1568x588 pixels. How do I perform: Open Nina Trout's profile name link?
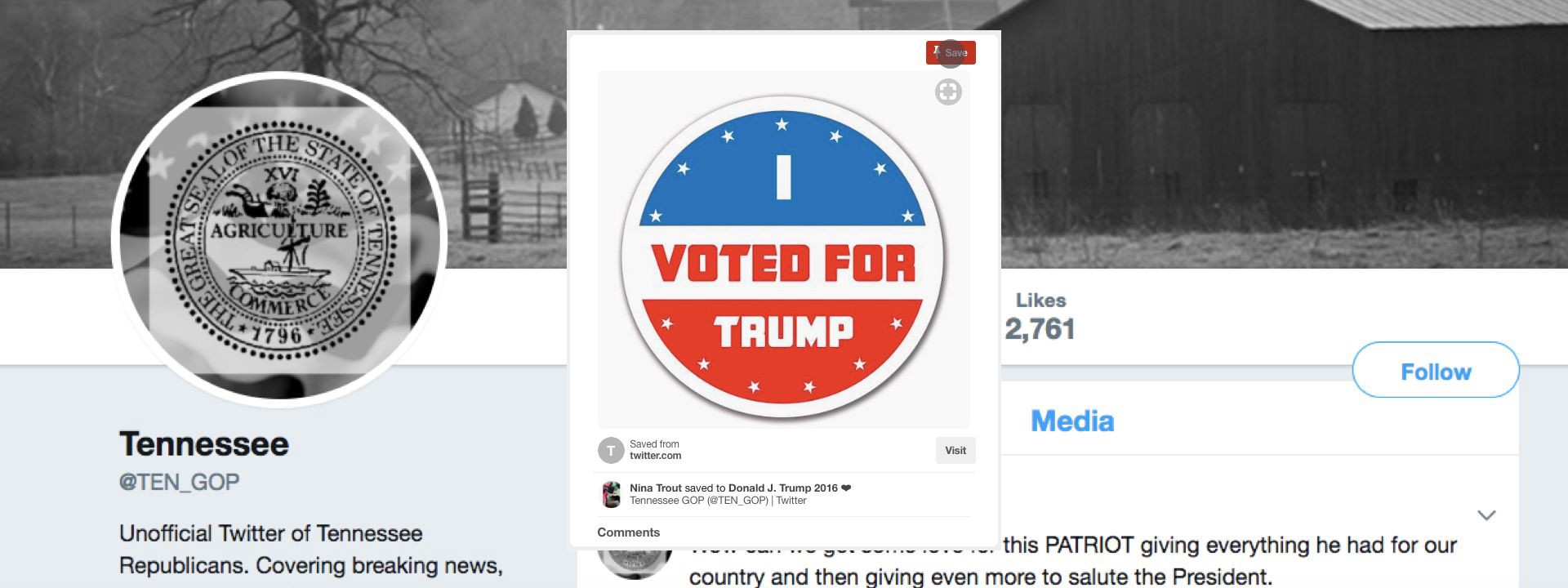656,488
